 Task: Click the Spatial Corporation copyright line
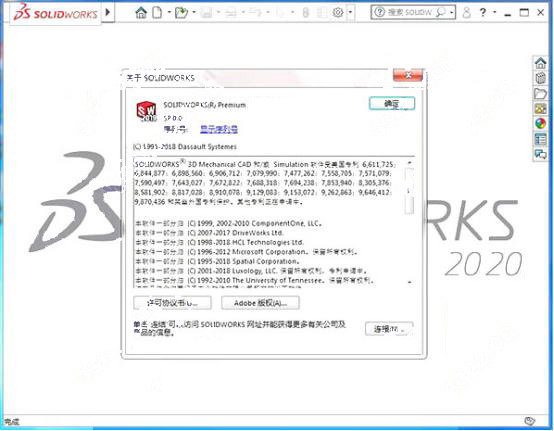pyautogui.click(x=218, y=261)
